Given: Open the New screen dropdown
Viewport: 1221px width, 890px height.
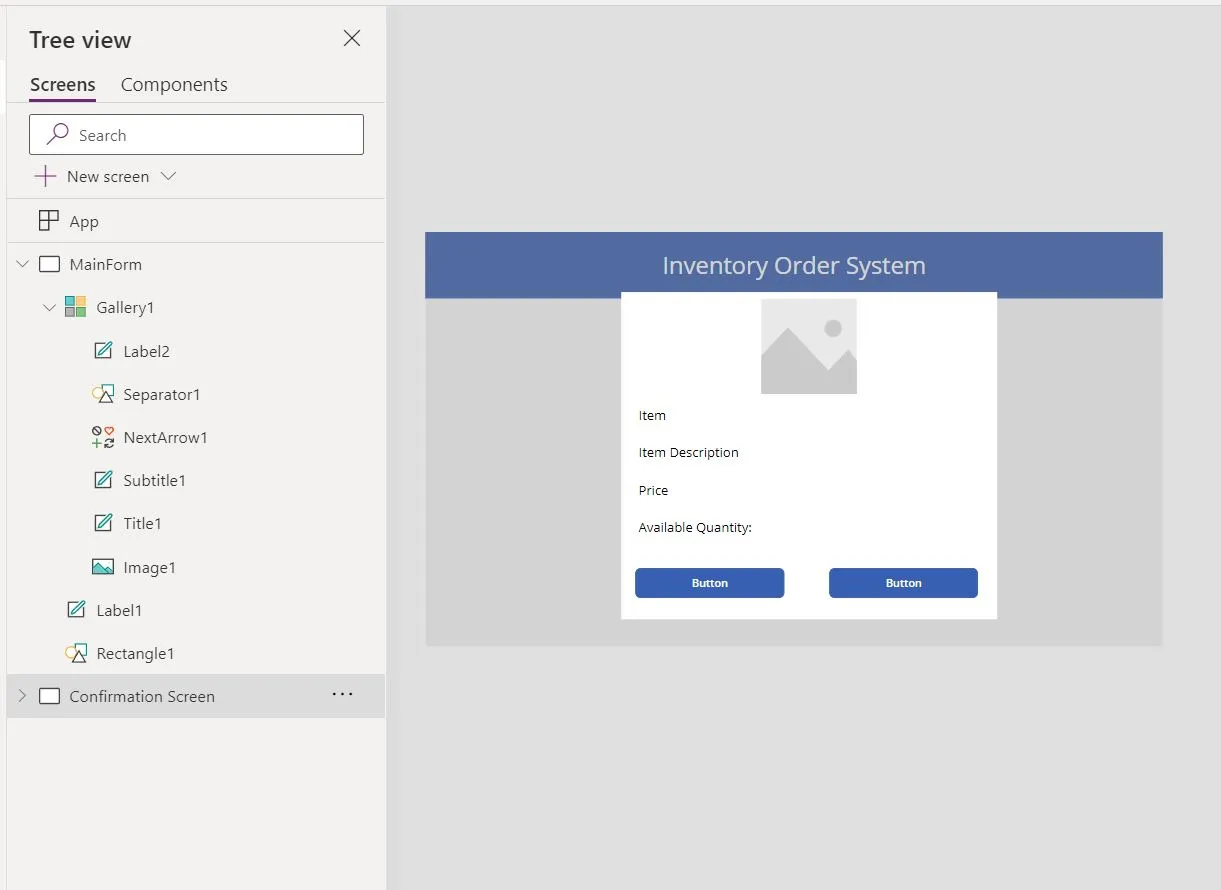Looking at the screenshot, I should point(168,176).
